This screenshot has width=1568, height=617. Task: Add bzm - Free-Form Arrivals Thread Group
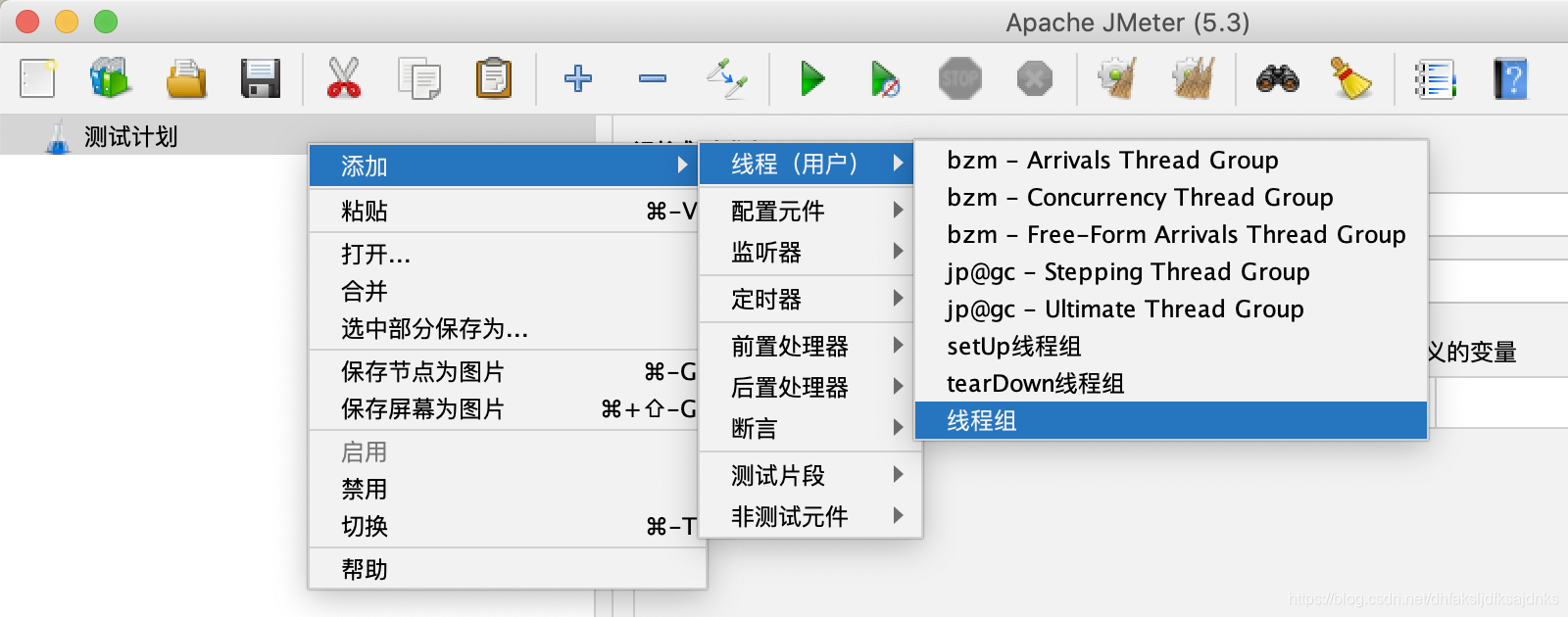pyautogui.click(x=1170, y=234)
